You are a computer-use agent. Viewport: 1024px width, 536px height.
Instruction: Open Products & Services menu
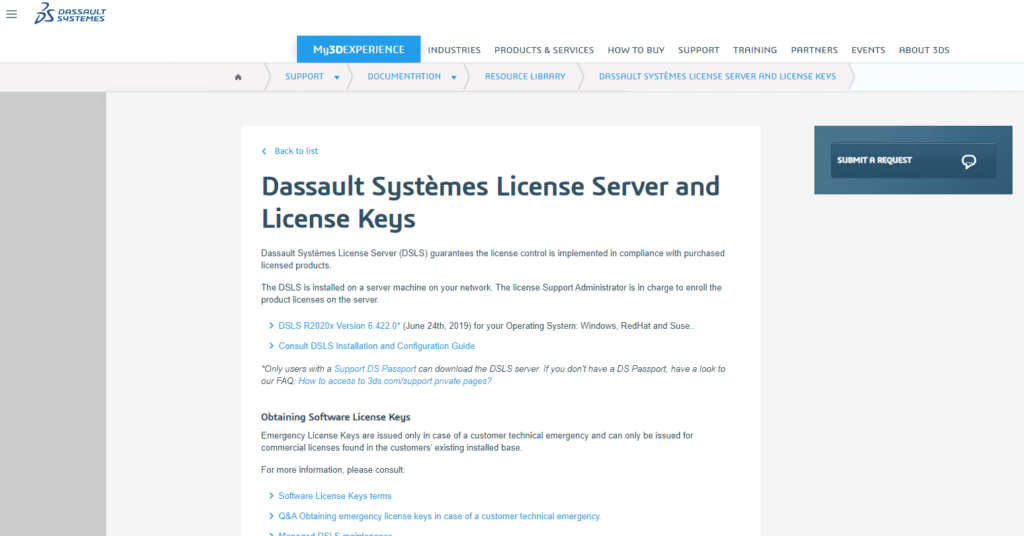point(544,50)
